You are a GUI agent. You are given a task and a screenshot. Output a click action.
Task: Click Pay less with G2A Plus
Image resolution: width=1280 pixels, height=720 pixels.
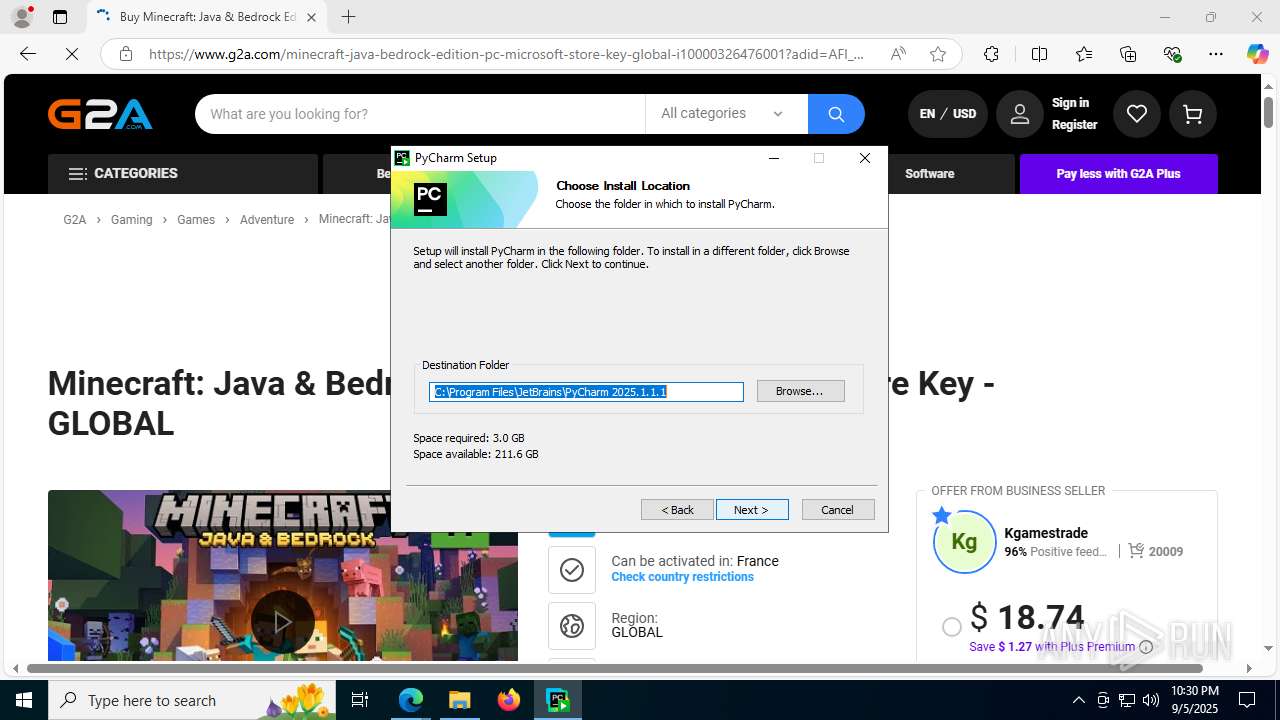point(1118,174)
